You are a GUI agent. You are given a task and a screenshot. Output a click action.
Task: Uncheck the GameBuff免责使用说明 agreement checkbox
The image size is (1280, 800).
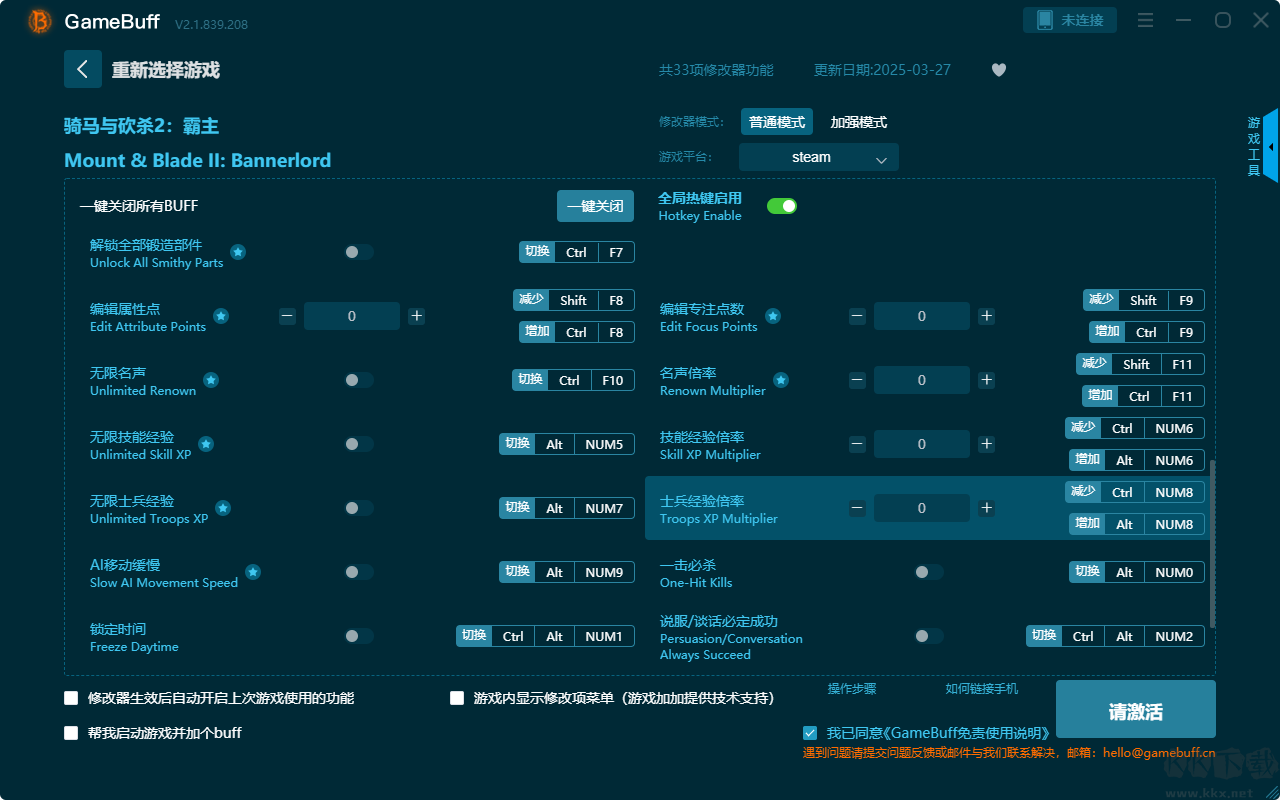tap(810, 733)
